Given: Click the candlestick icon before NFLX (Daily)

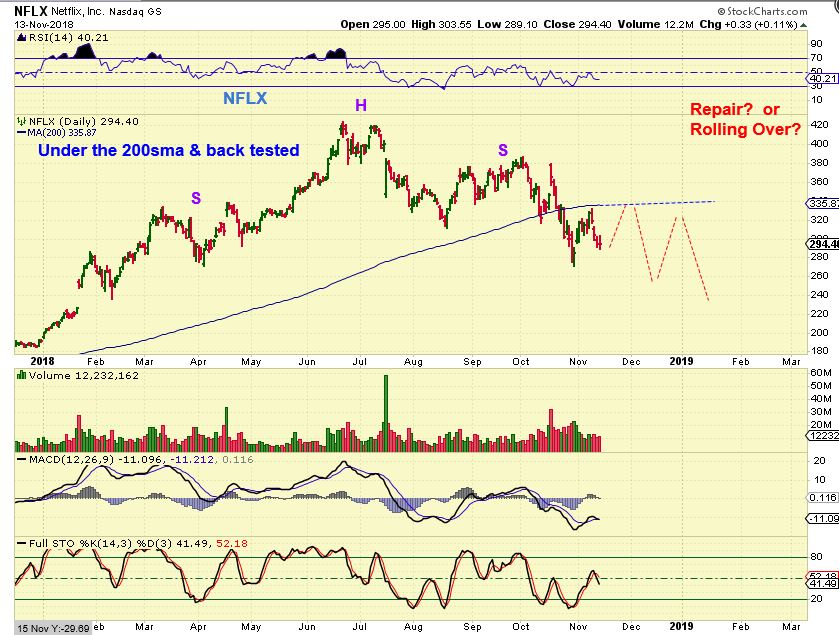Looking at the screenshot, I should tap(21, 121).
